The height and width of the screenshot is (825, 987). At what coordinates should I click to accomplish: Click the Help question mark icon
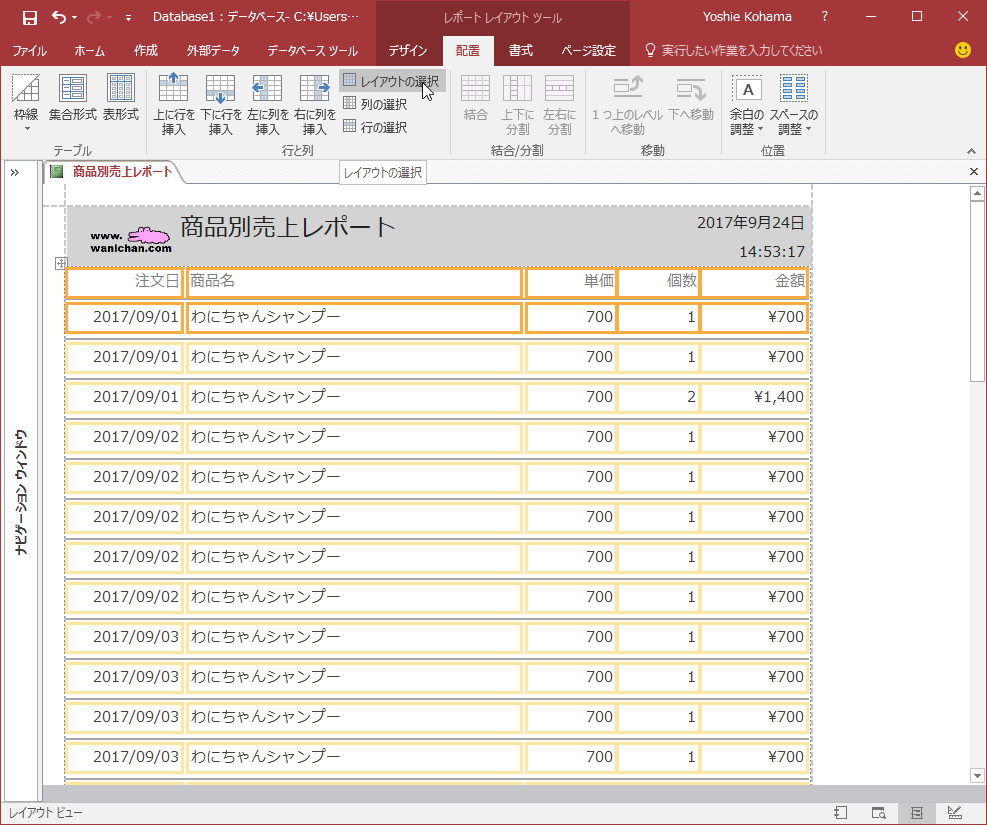tap(825, 17)
